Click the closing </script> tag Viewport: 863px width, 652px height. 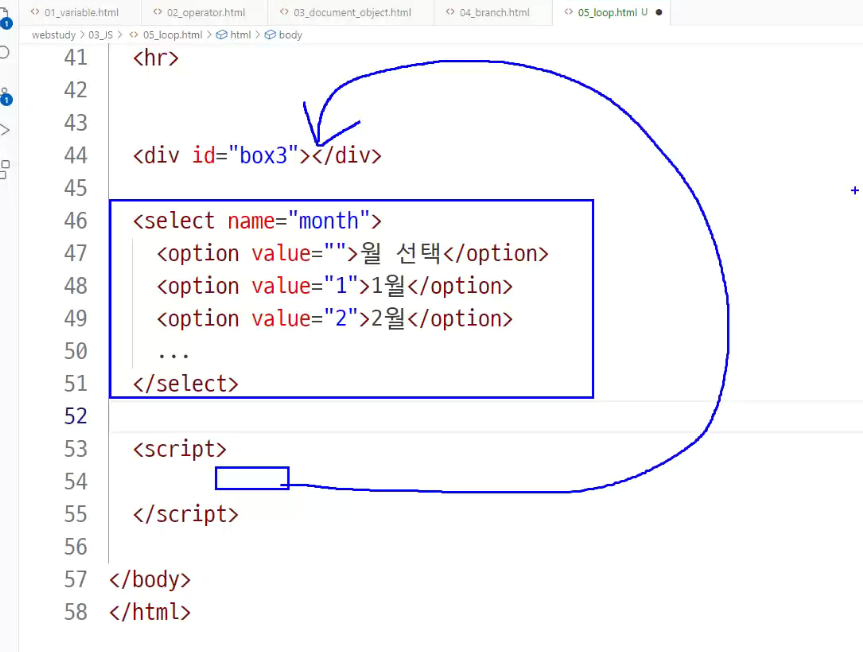(x=185, y=514)
